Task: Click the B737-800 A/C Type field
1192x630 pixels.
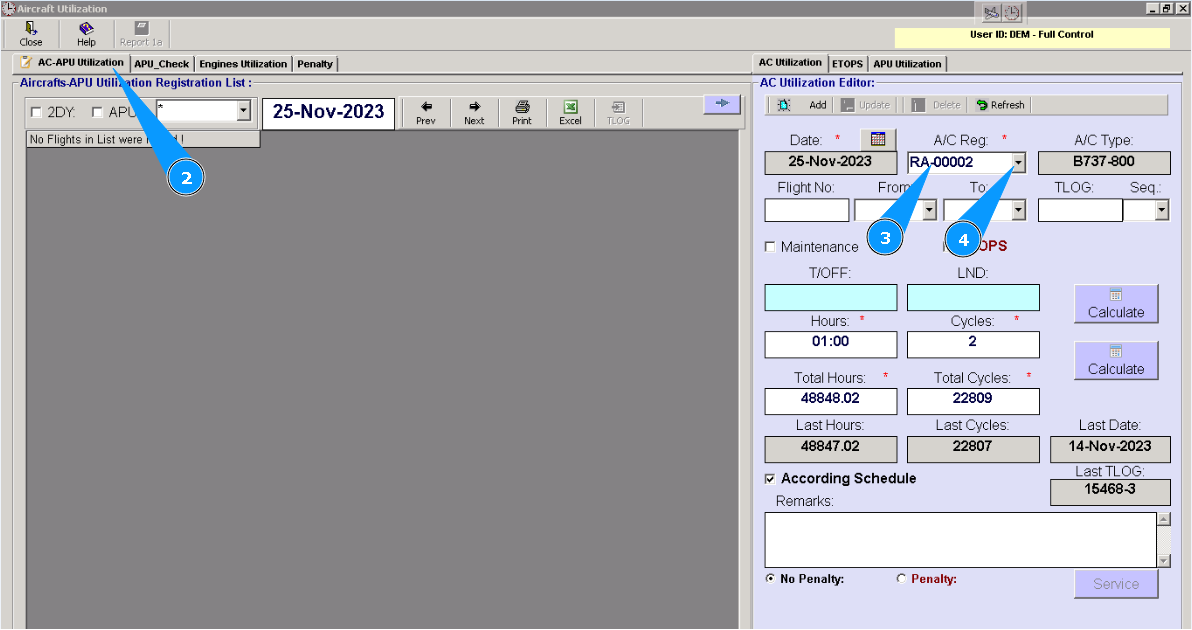Action: 1104,163
